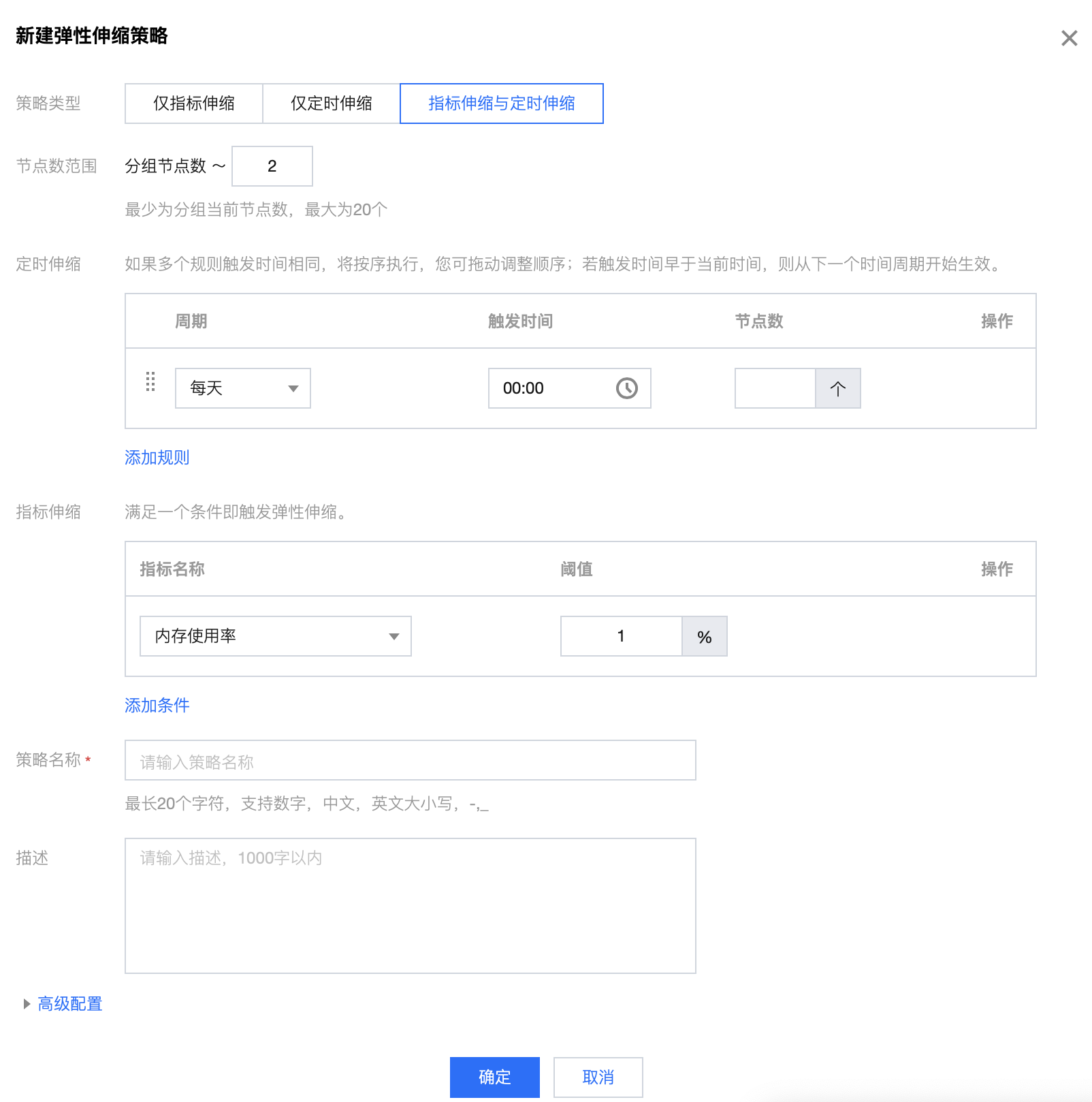Open the 每天 period dropdown

(243, 388)
